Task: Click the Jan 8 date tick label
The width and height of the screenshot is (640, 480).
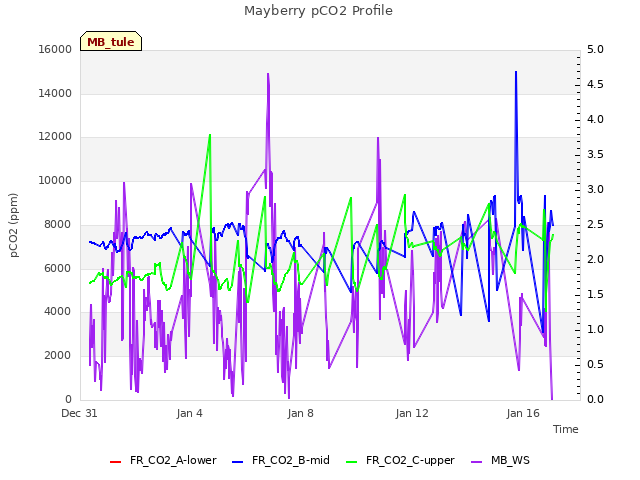Action: [300, 413]
